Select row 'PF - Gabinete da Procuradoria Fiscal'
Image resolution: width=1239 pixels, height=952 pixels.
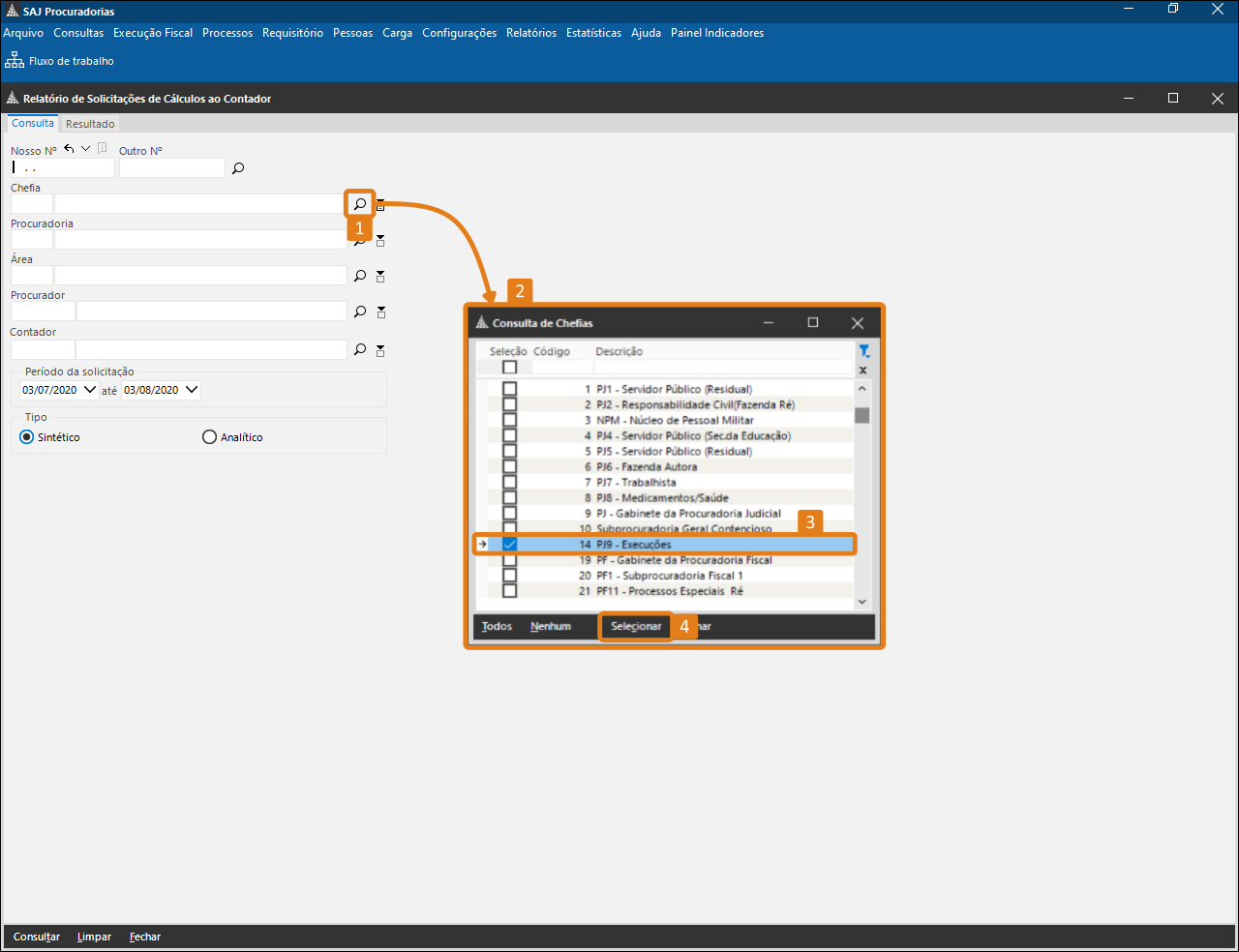pyautogui.click(x=664, y=560)
